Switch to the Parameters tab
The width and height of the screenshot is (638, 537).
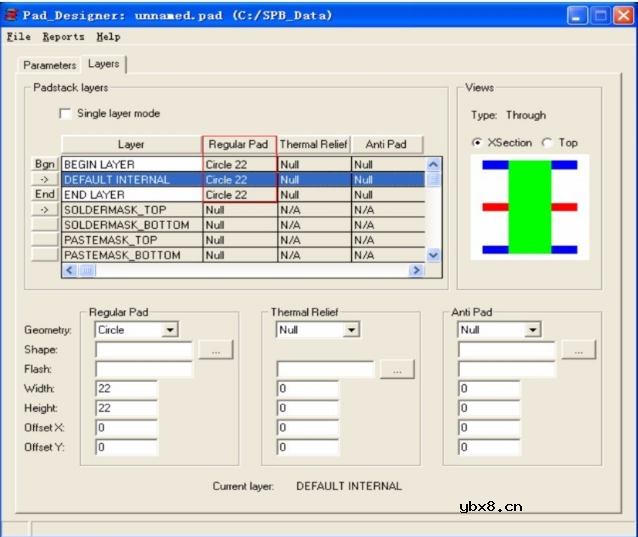pos(50,65)
